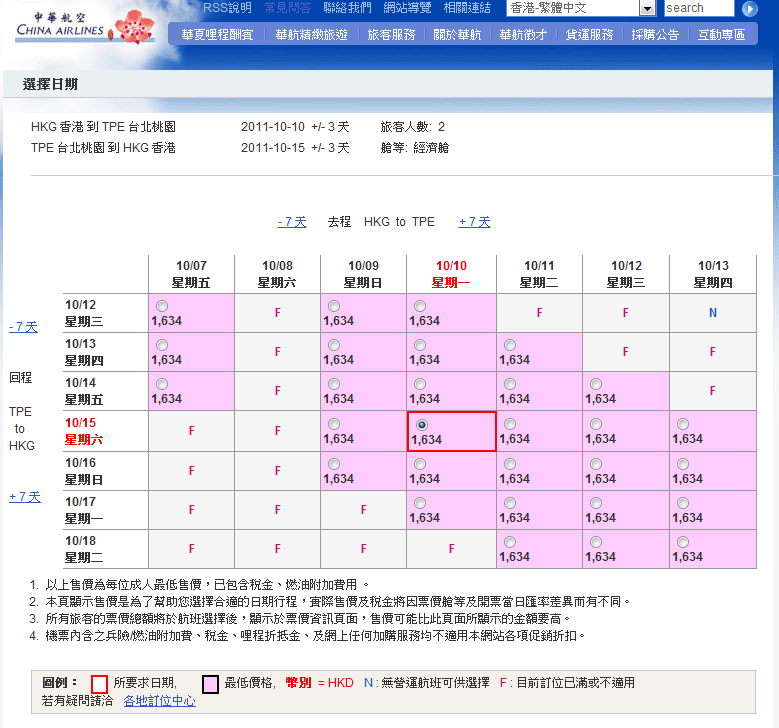Select fare for 10/07 depart, 10/12 return
The height and width of the screenshot is (728, 779).
pyautogui.click(x=161, y=306)
